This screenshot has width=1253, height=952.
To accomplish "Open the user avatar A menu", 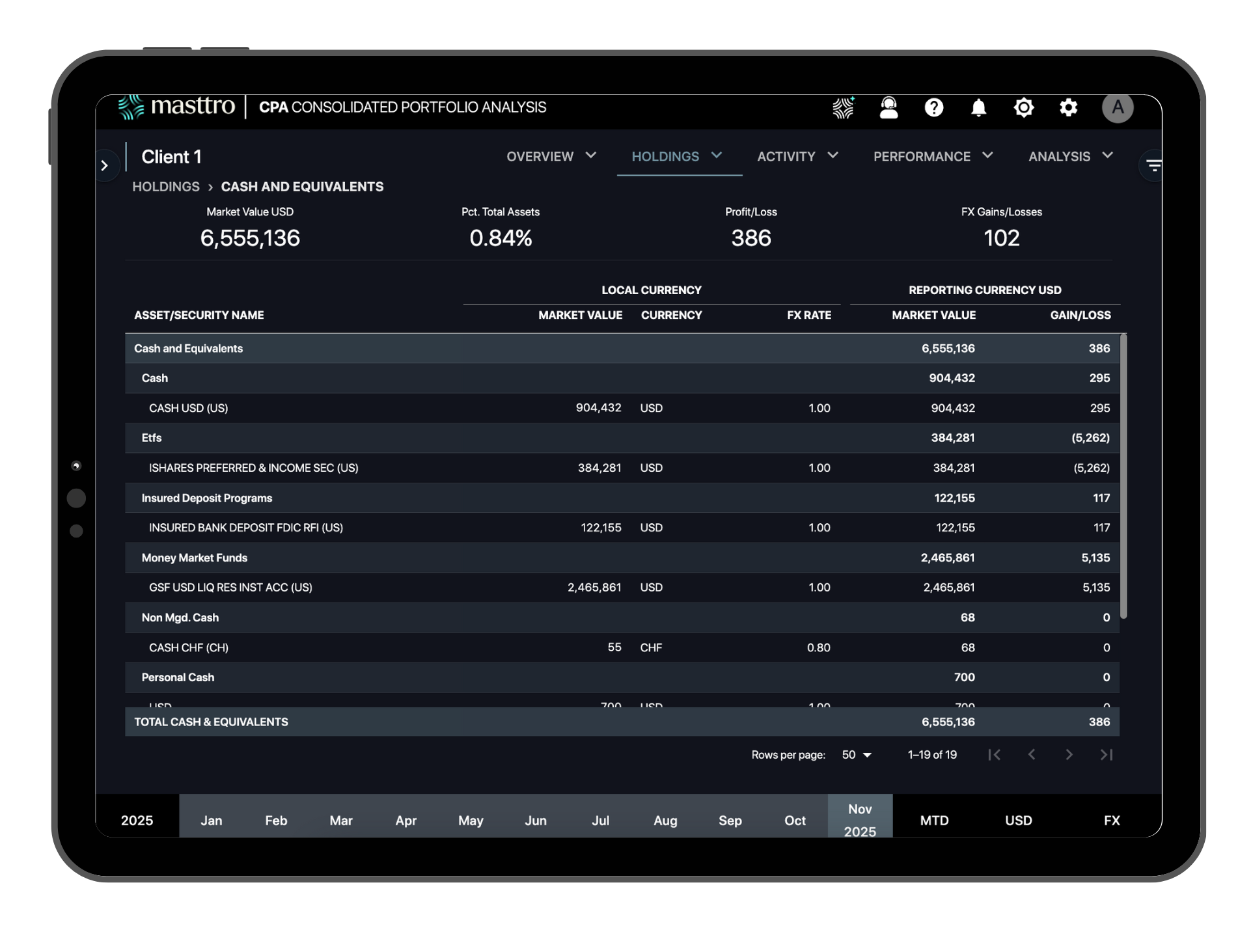I will point(1117,107).
